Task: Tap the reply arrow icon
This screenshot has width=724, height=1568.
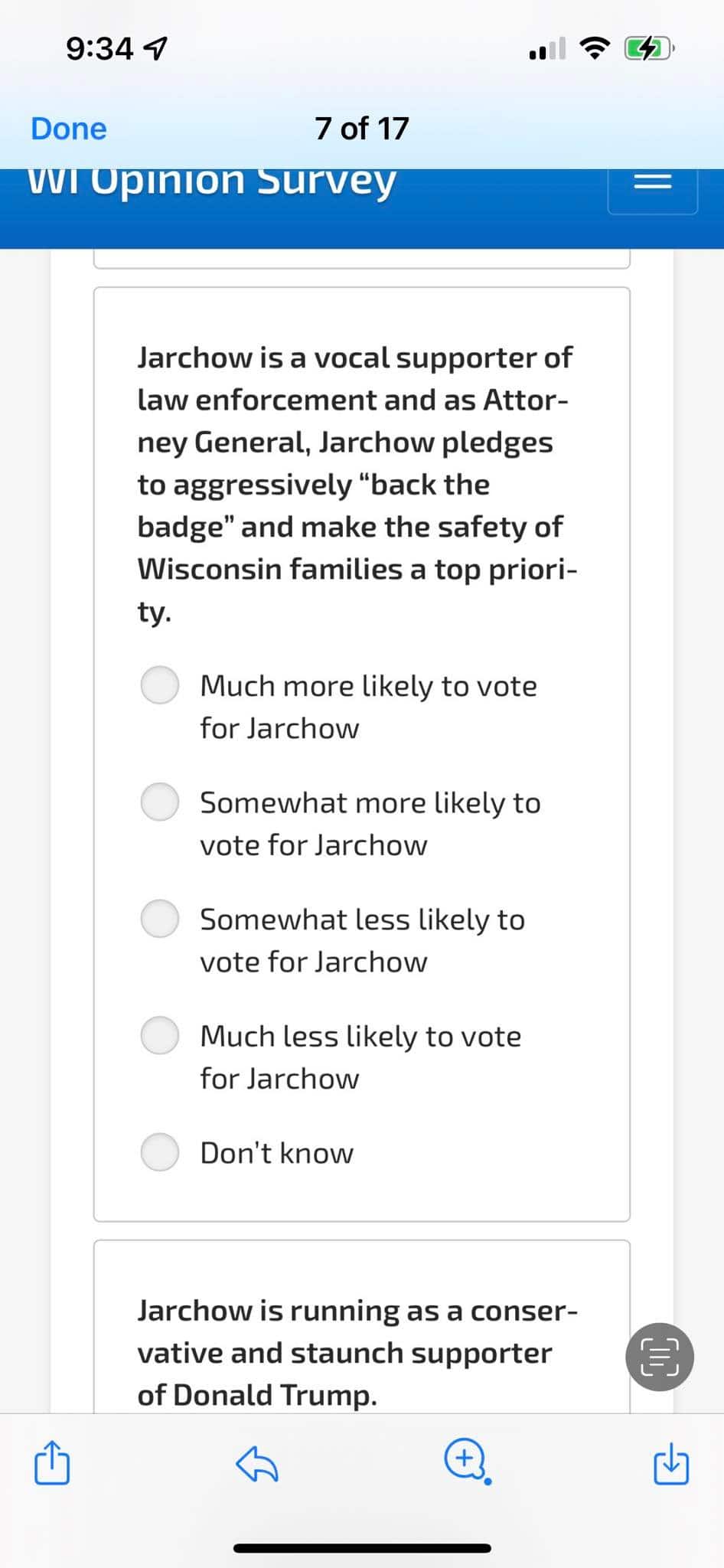Action: click(256, 1464)
